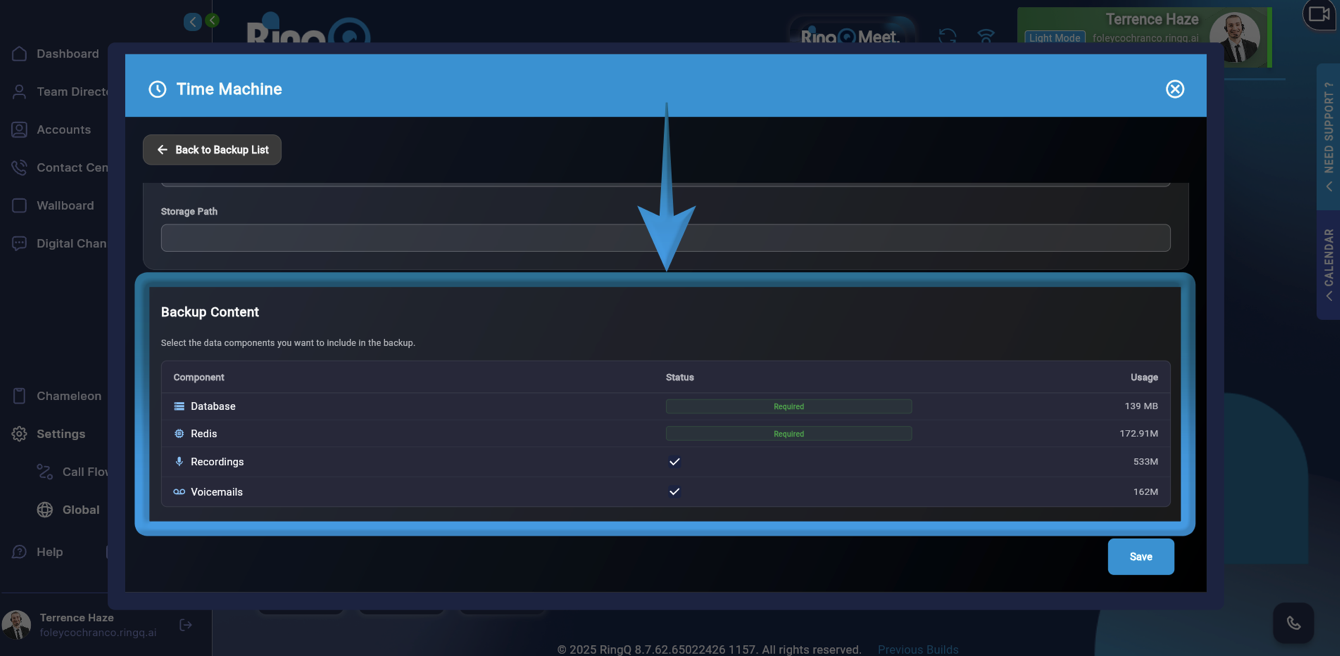The width and height of the screenshot is (1340, 656).
Task: Click the voicemail icon beside Voicemails
Action: 178,492
